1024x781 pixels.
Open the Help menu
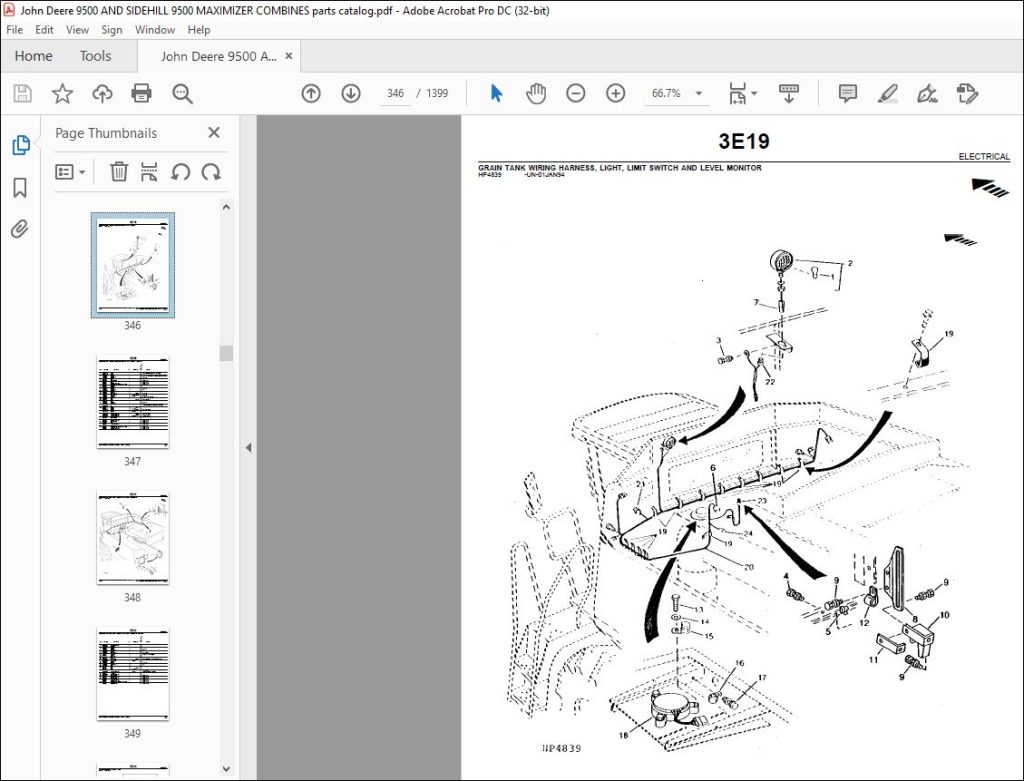coord(199,29)
